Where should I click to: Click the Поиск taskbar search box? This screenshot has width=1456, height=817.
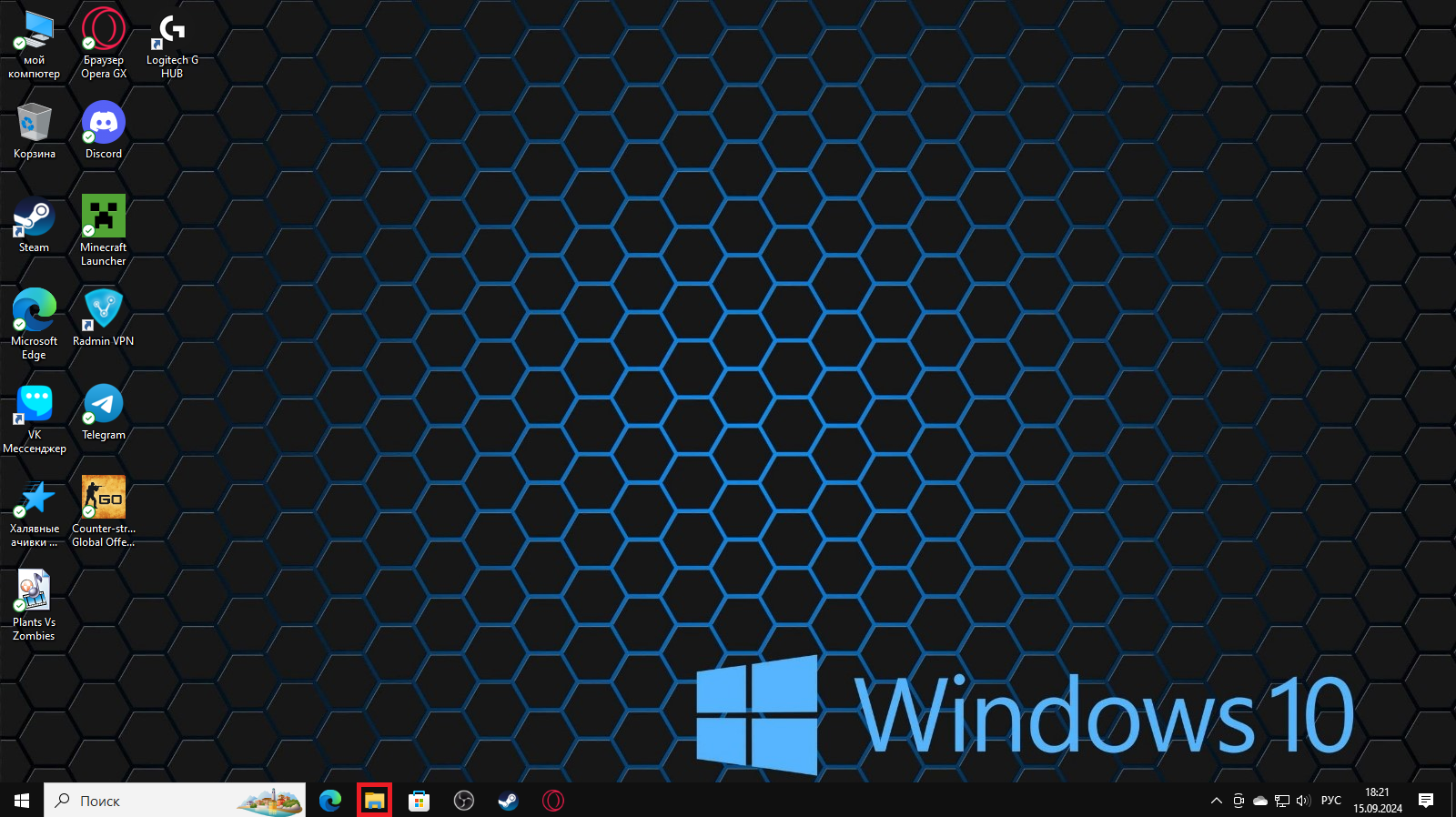[x=175, y=801]
